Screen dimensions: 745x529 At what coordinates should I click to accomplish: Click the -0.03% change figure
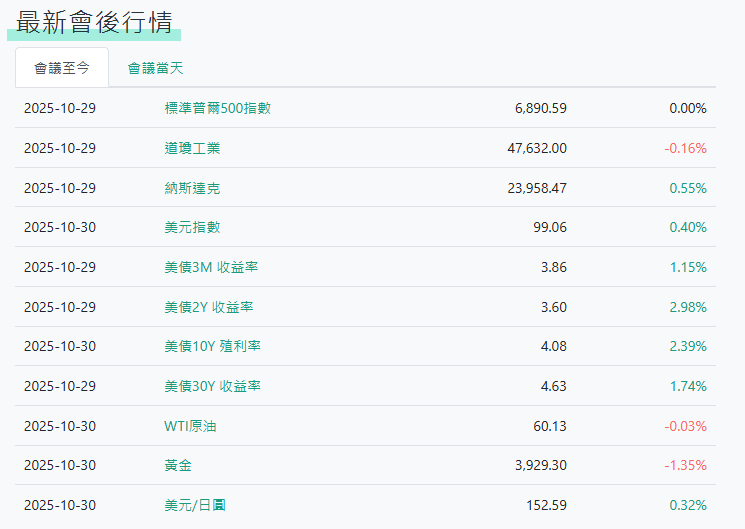coord(685,426)
